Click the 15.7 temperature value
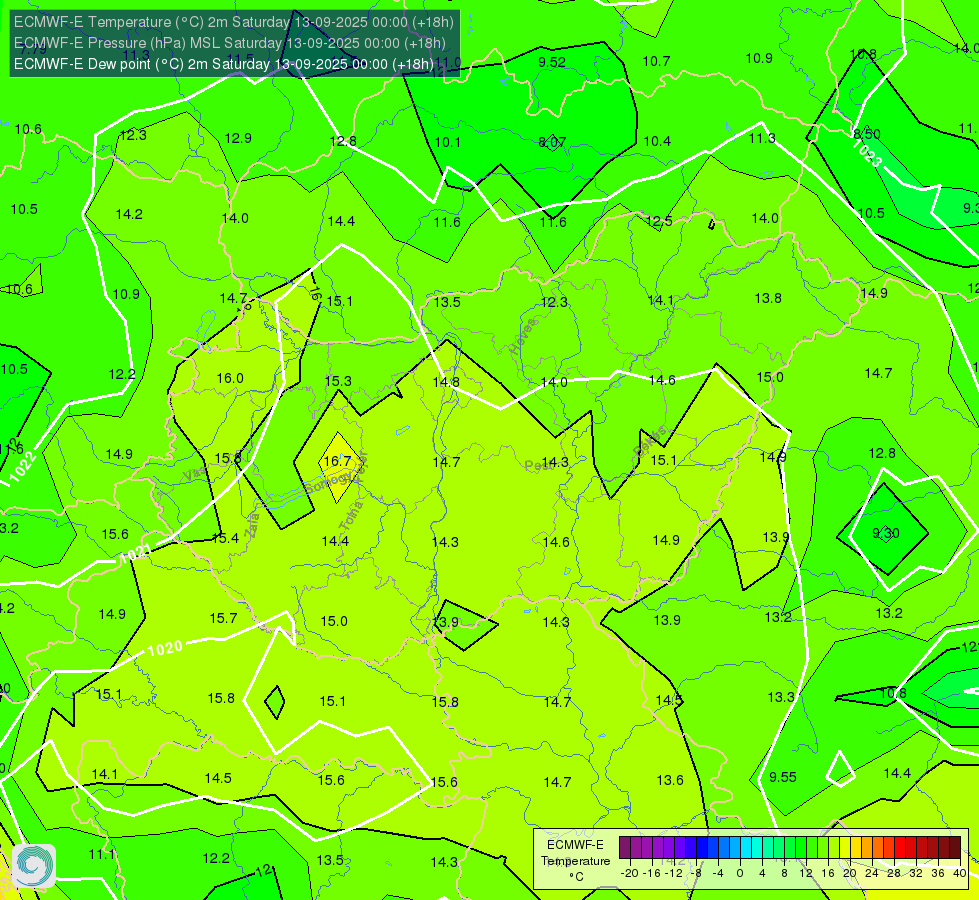 point(223,618)
